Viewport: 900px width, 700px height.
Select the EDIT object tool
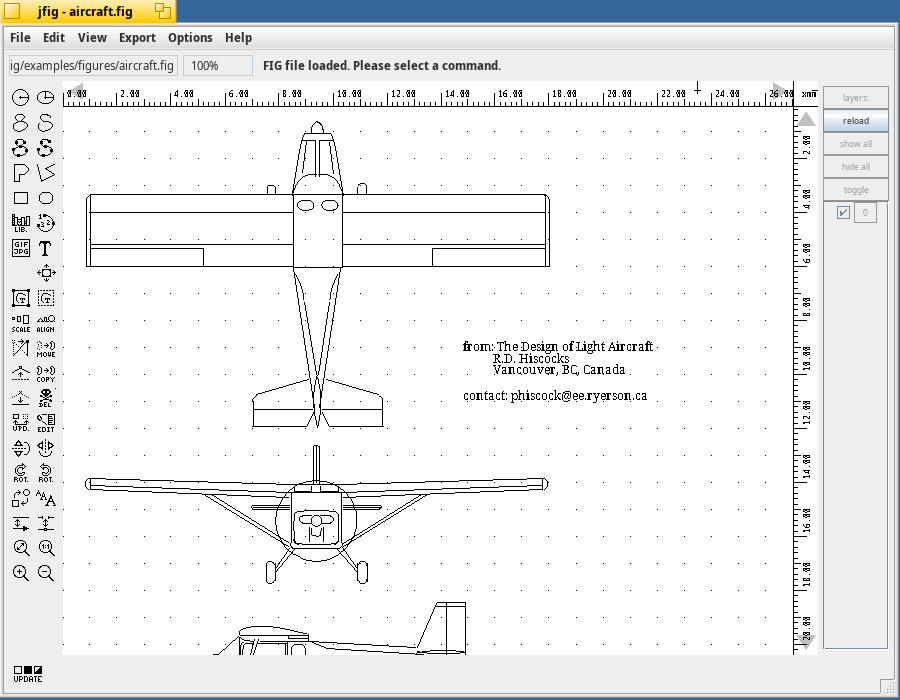[46, 423]
